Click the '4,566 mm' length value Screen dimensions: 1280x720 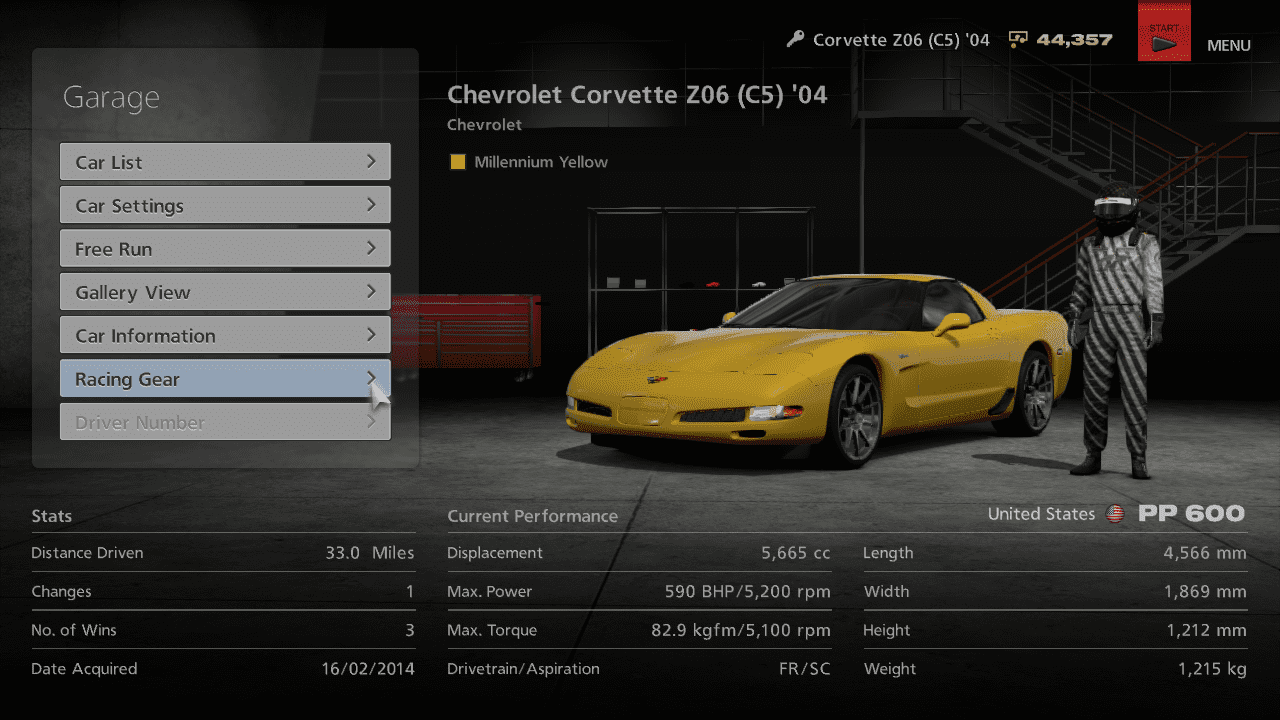coord(1205,553)
